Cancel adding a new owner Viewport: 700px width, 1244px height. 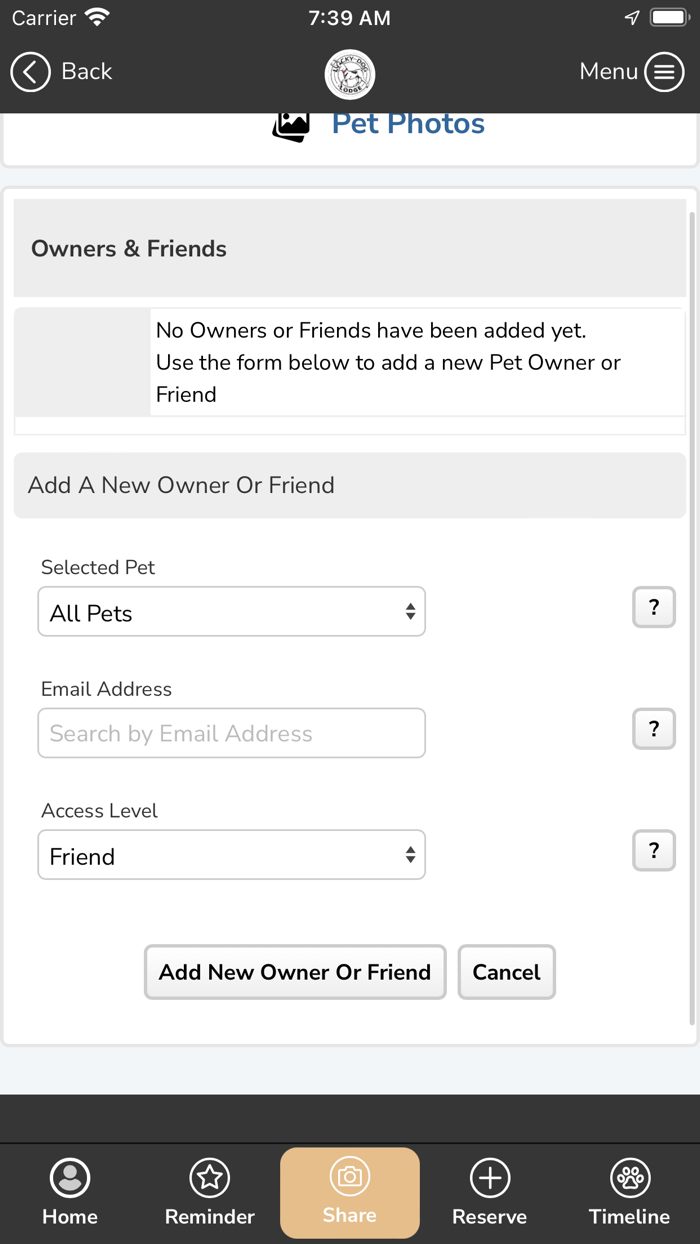coord(506,972)
